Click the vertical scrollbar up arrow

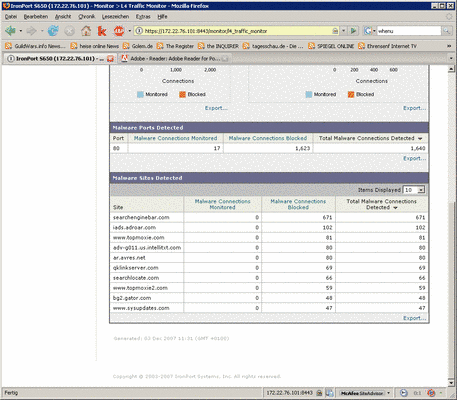click(451, 69)
